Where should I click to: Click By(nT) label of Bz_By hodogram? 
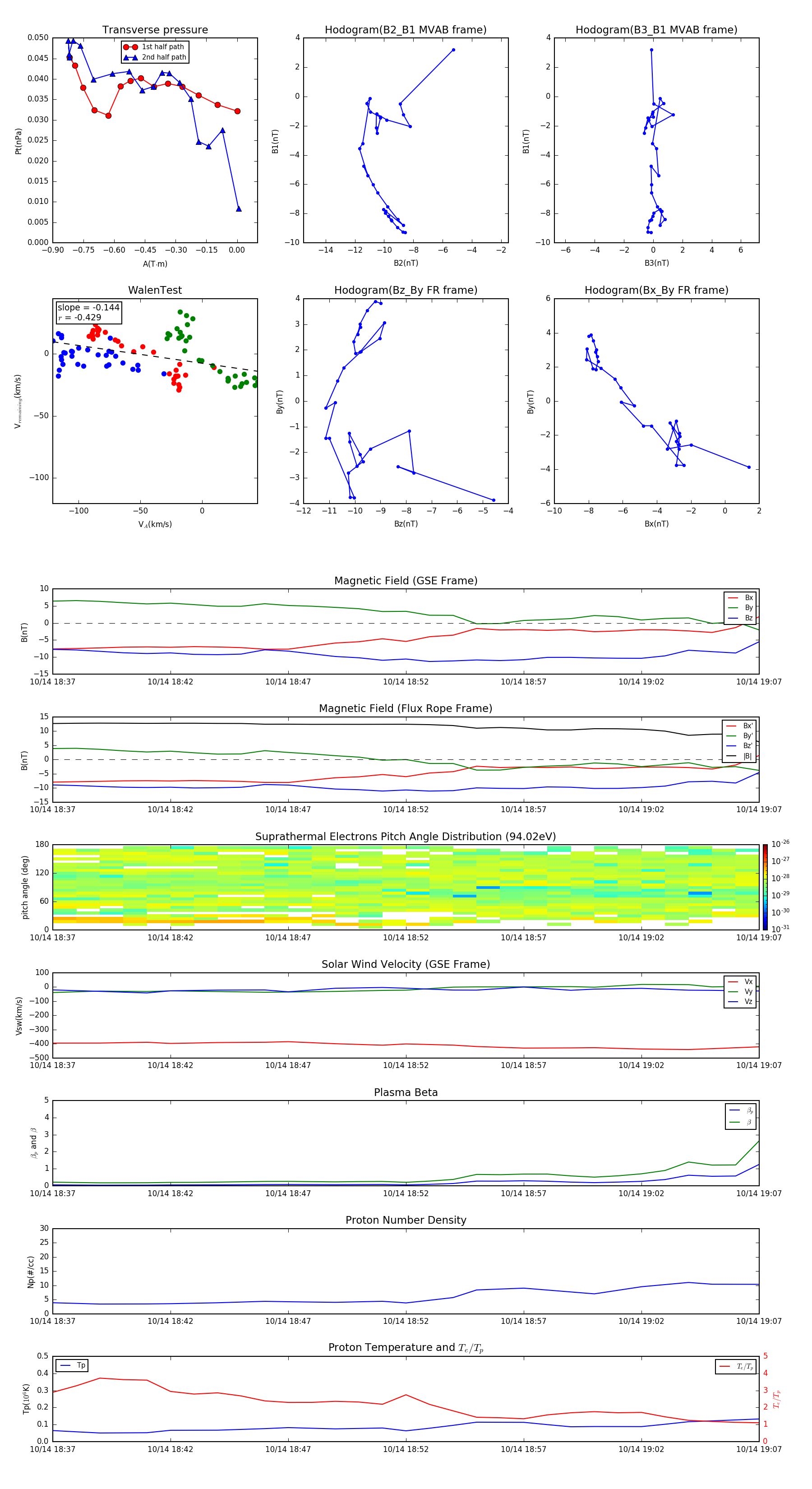[280, 401]
